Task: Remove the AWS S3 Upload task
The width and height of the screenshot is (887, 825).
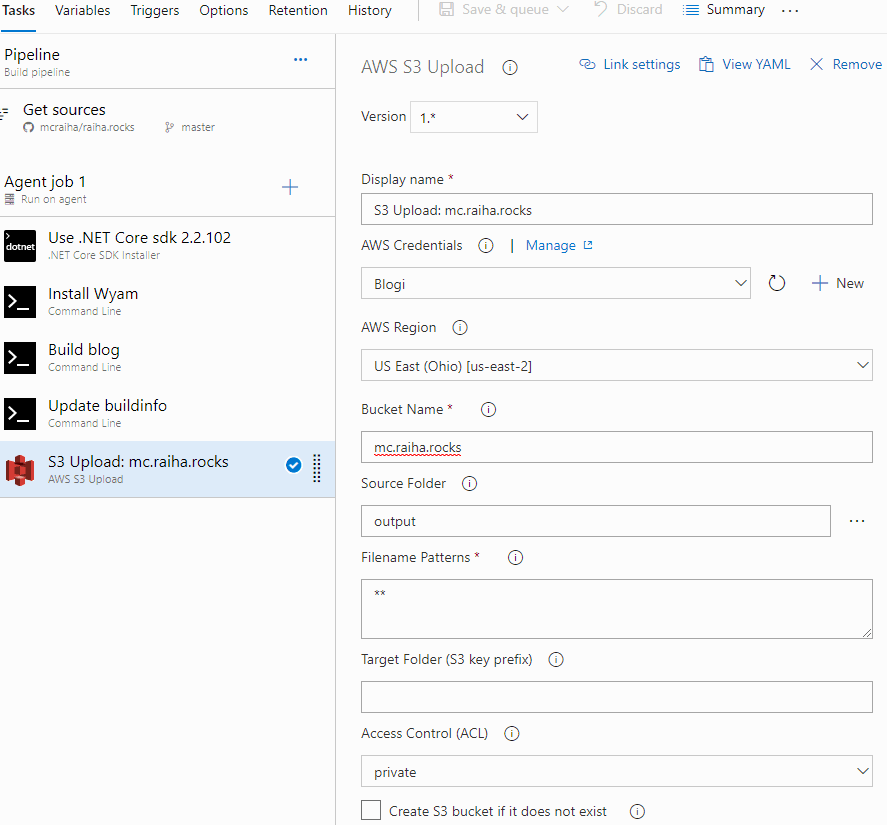Action: click(845, 63)
